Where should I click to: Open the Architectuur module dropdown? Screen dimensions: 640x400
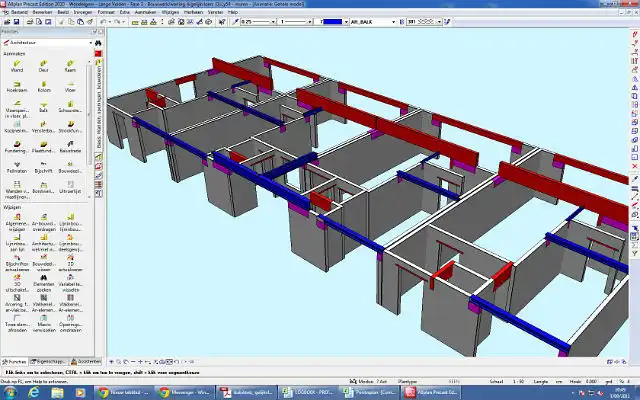pos(46,42)
